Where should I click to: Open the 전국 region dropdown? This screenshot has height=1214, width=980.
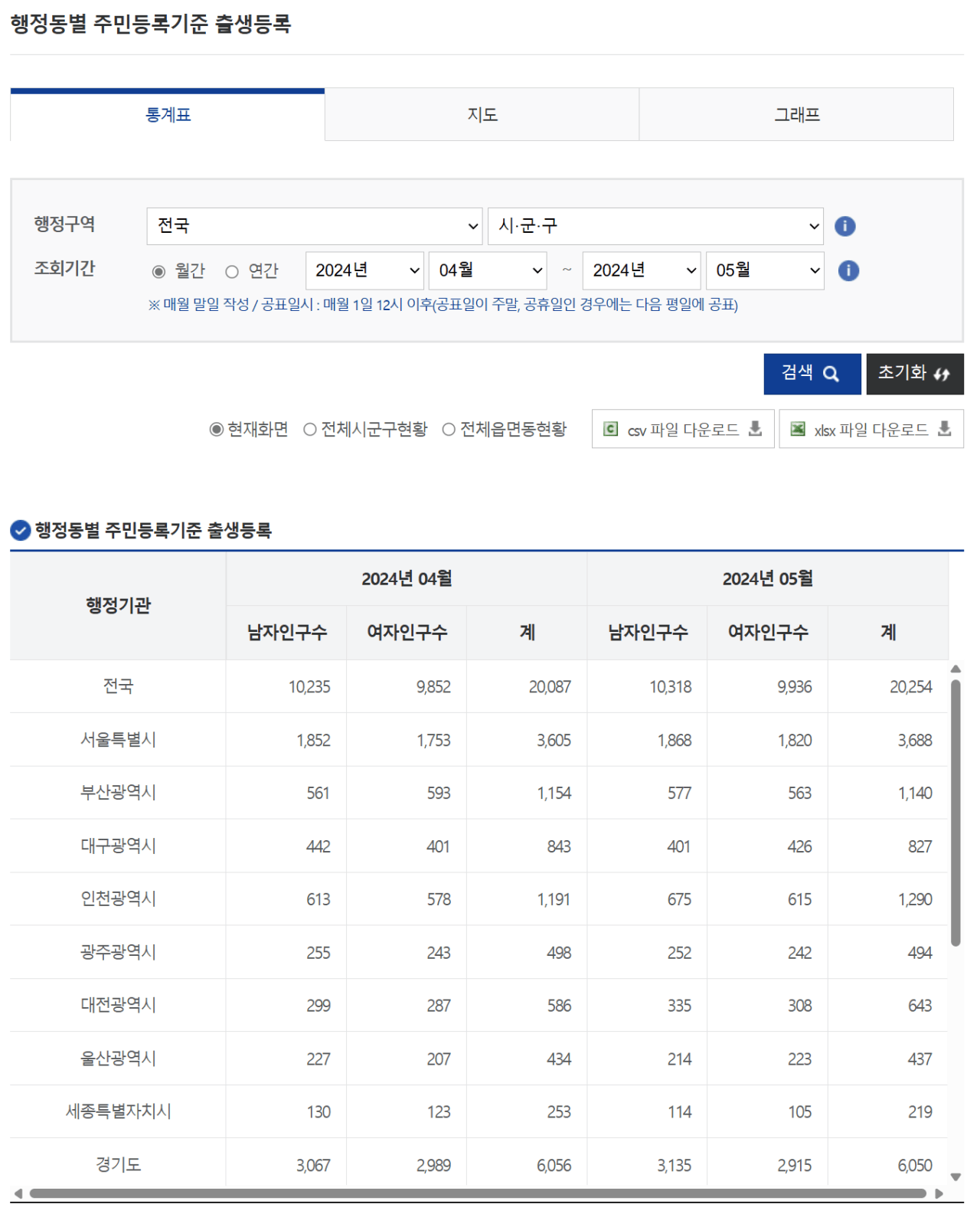(315, 226)
